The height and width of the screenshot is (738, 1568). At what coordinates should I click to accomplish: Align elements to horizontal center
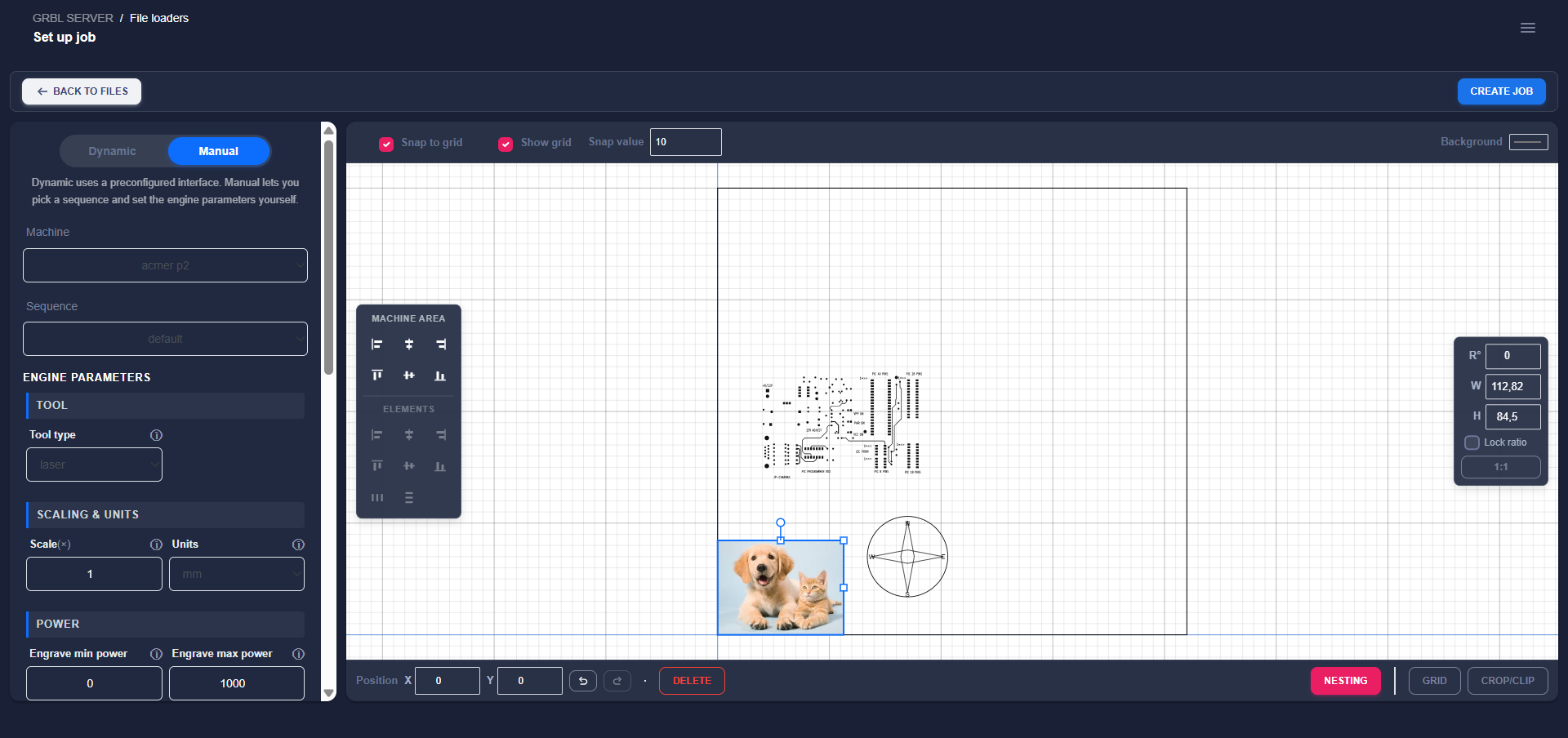click(409, 435)
